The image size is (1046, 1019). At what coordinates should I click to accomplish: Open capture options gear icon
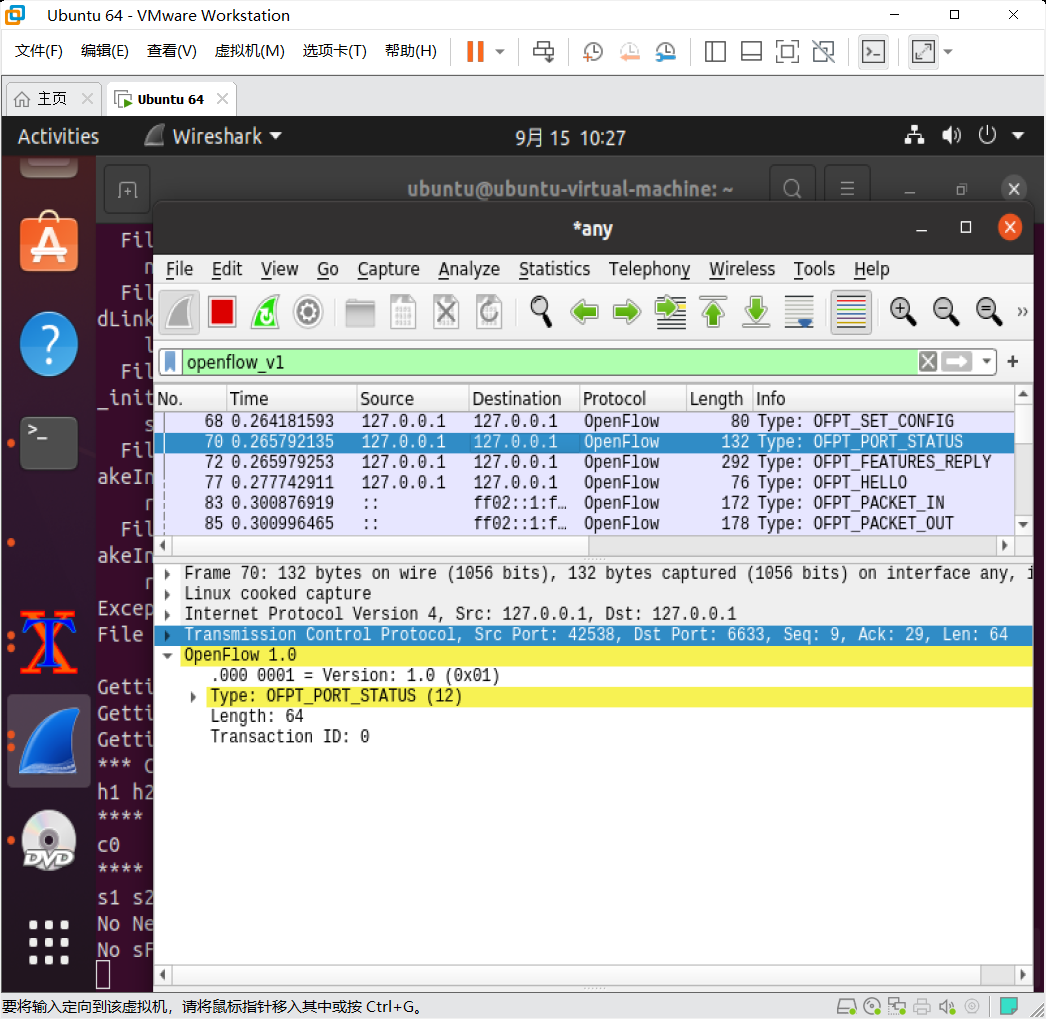(x=308, y=312)
